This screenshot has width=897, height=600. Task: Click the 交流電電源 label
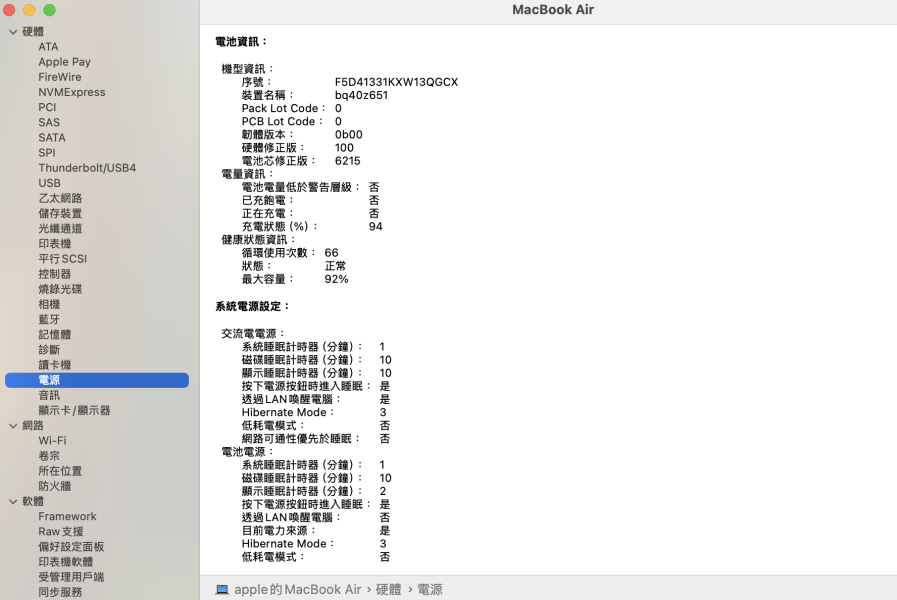click(253, 333)
